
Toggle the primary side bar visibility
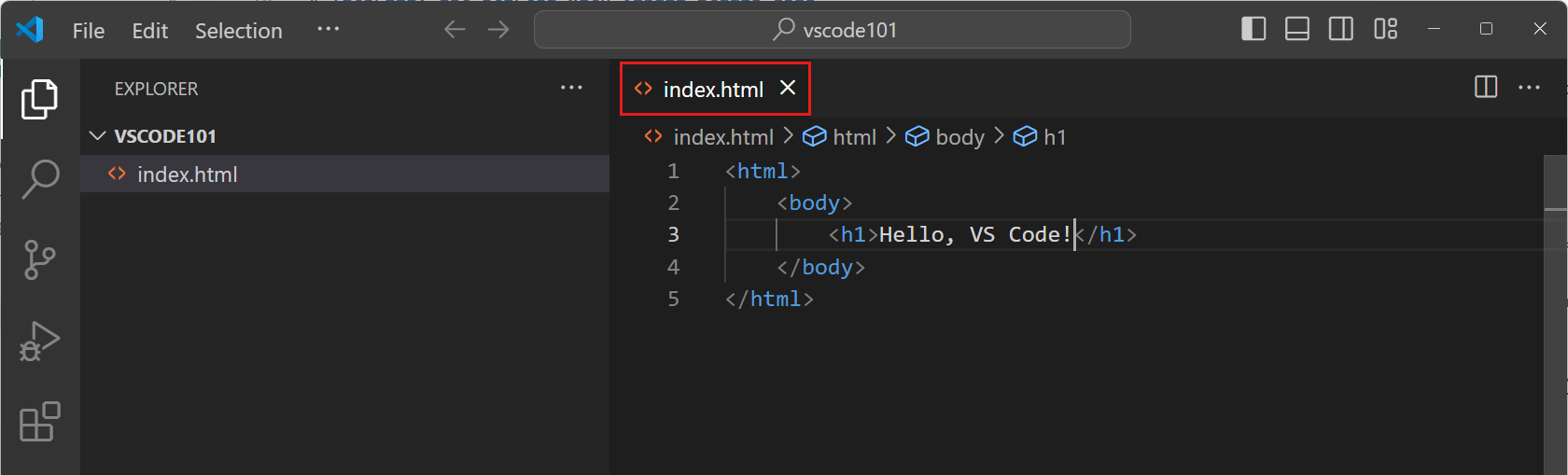(x=1253, y=30)
